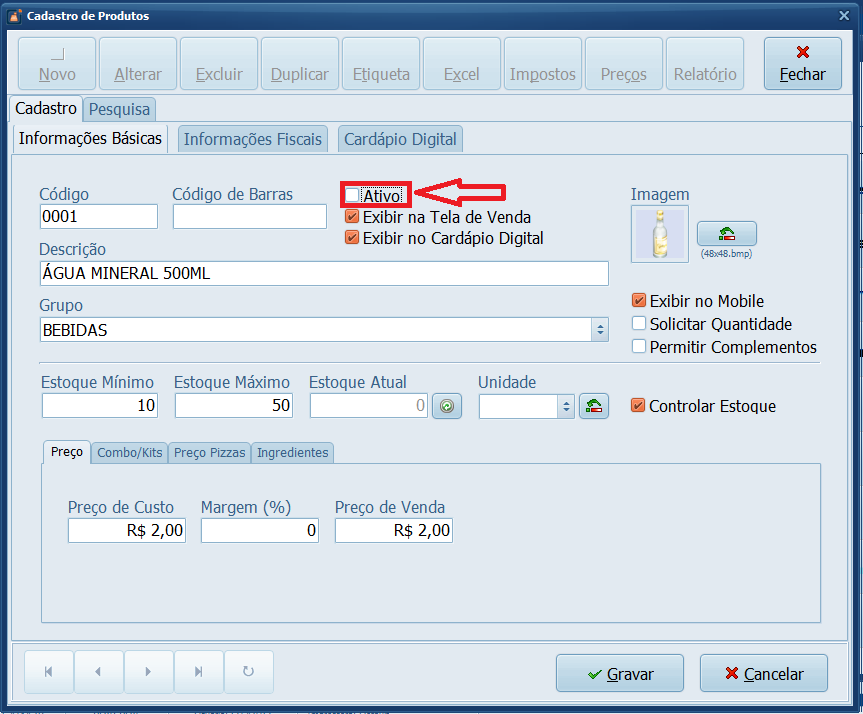
Task: Go to the first record
Action: click(48, 672)
